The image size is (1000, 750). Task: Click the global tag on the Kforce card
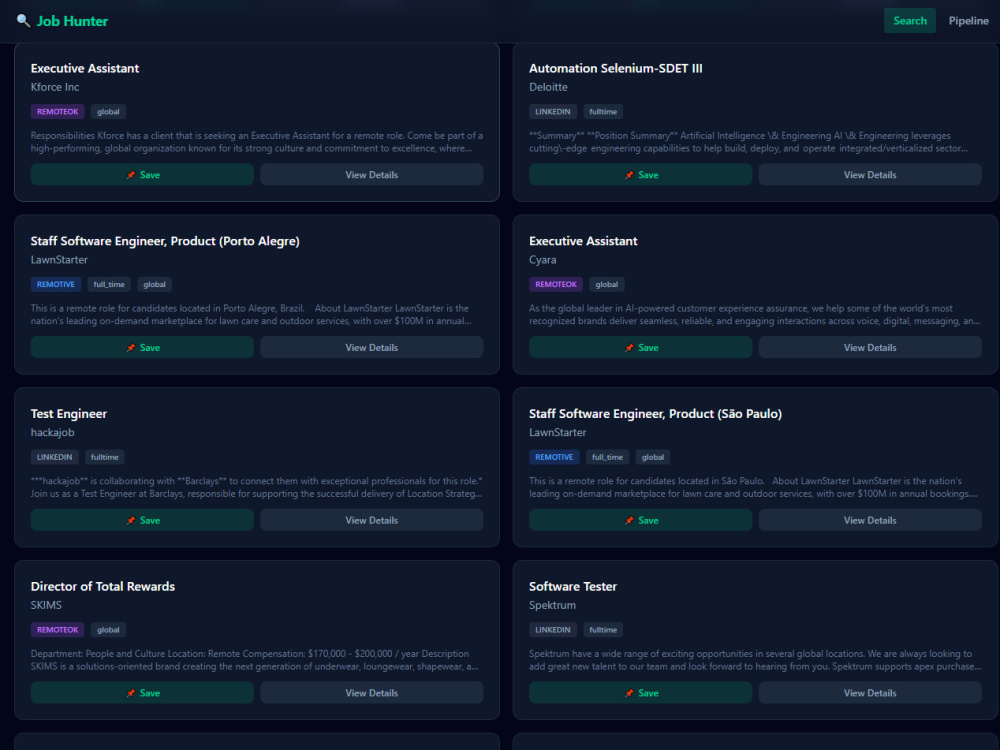pyautogui.click(x=108, y=112)
